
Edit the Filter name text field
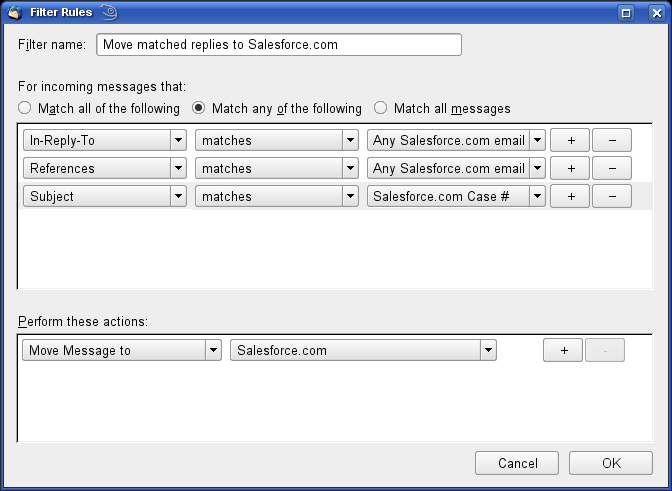pos(279,45)
